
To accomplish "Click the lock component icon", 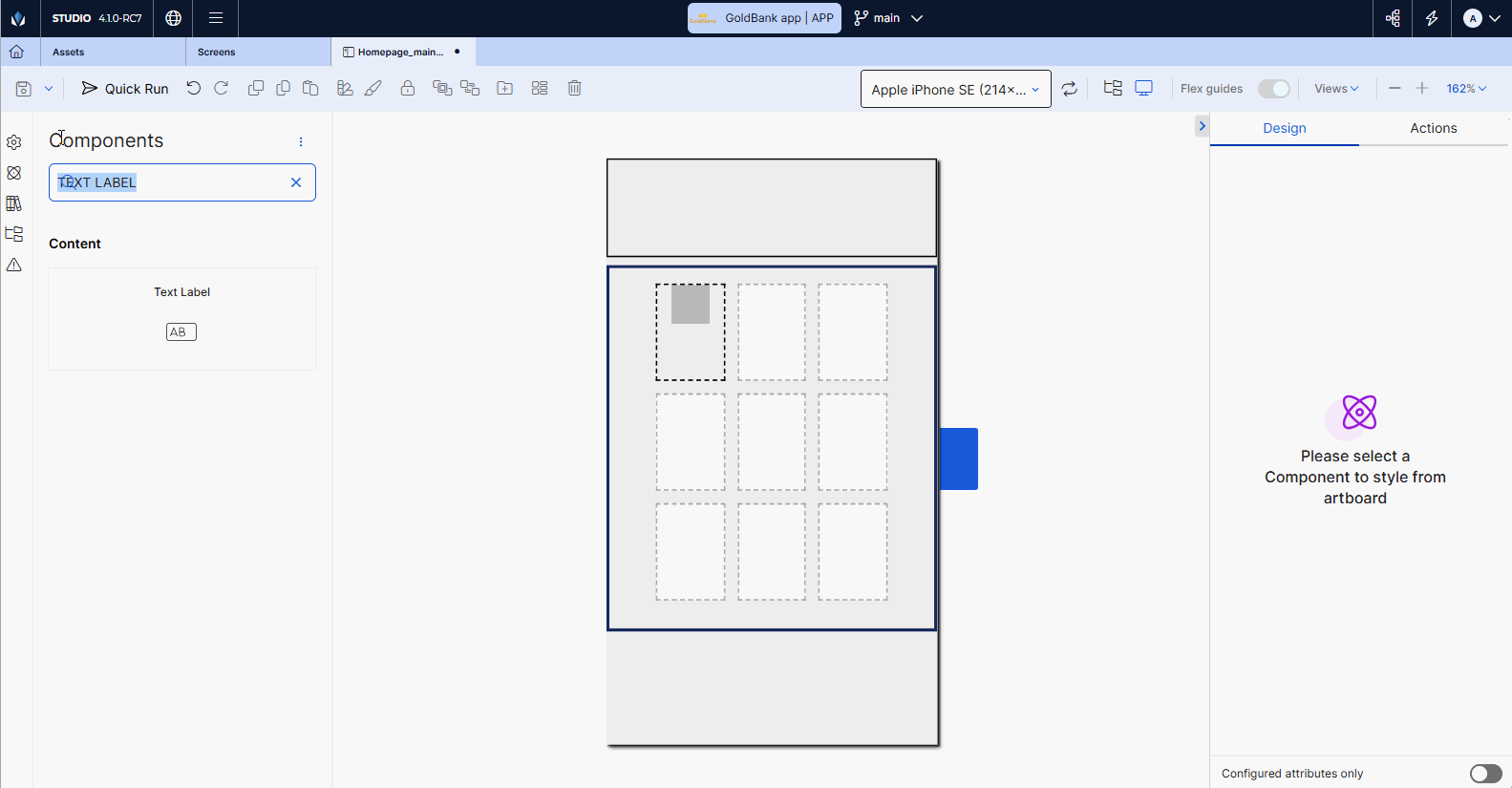I will coord(408,88).
